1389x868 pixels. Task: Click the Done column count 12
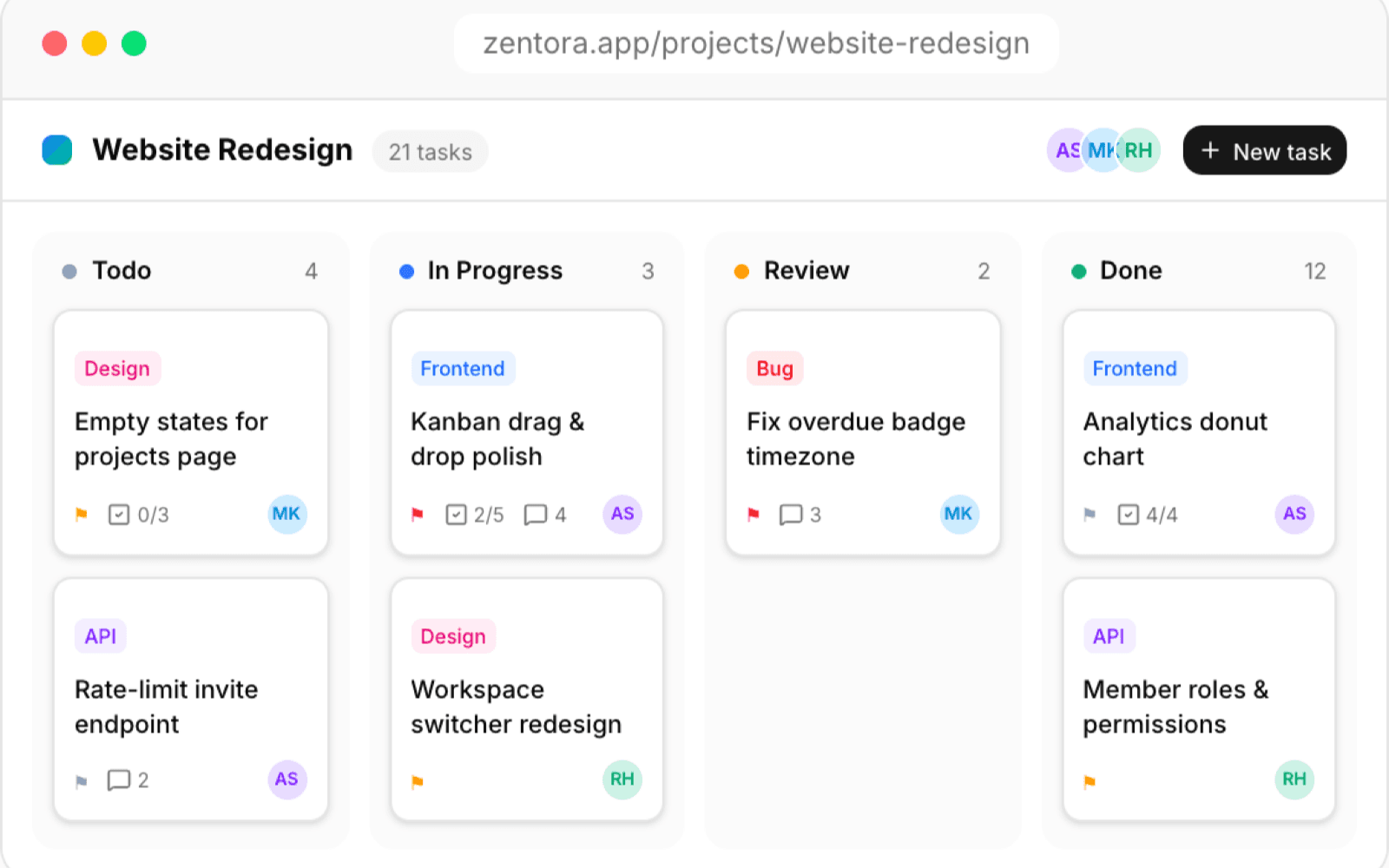tap(1314, 272)
